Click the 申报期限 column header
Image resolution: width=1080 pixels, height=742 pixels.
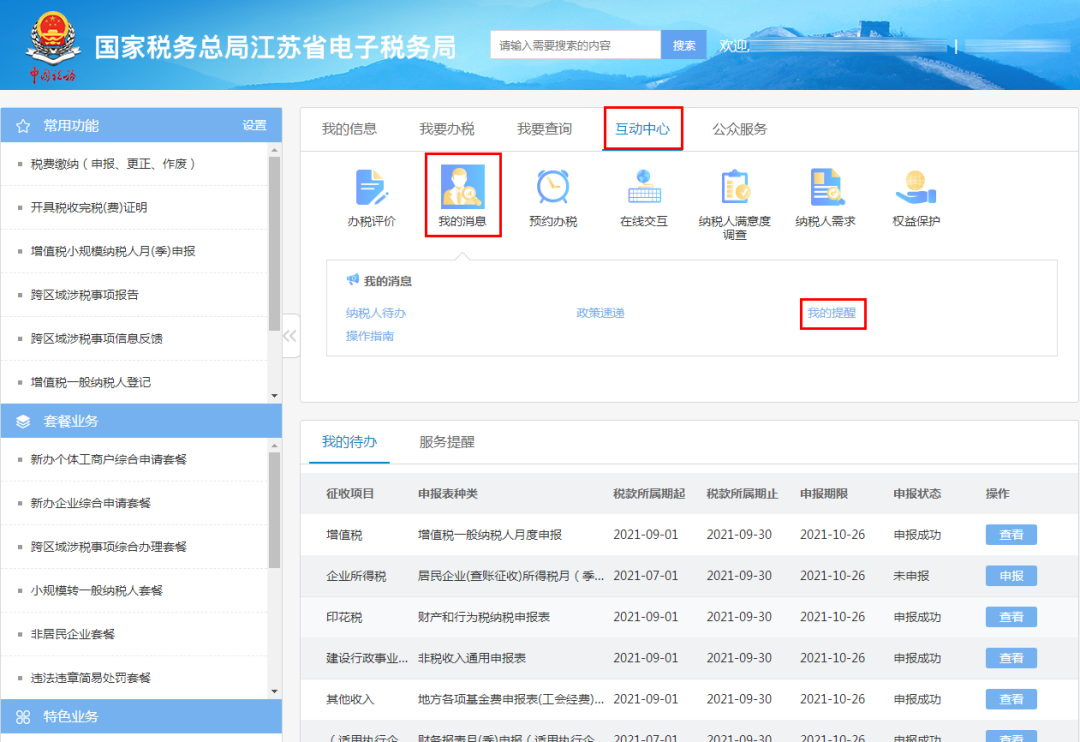[x=824, y=493]
